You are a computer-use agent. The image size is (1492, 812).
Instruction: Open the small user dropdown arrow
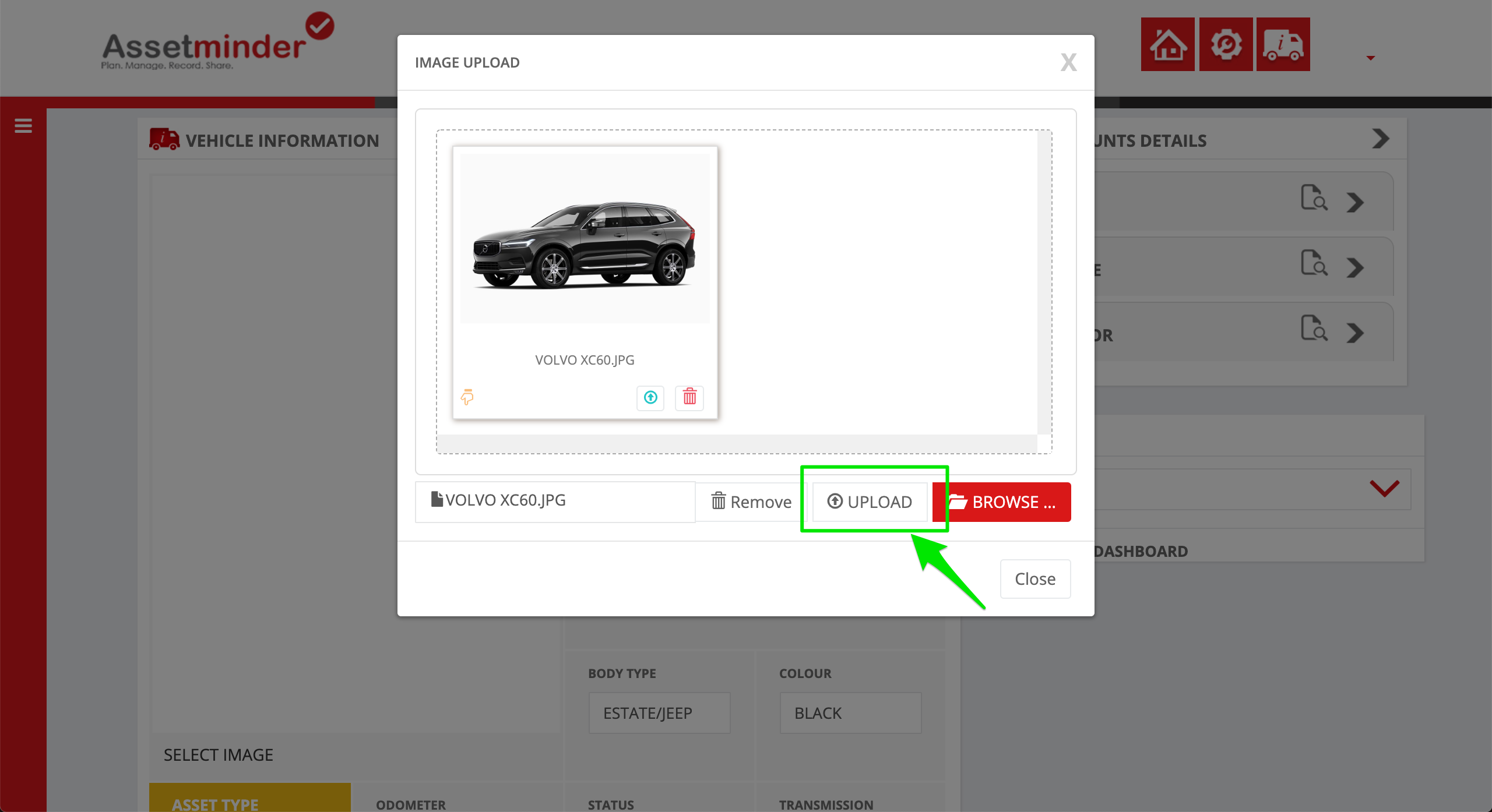click(x=1371, y=58)
